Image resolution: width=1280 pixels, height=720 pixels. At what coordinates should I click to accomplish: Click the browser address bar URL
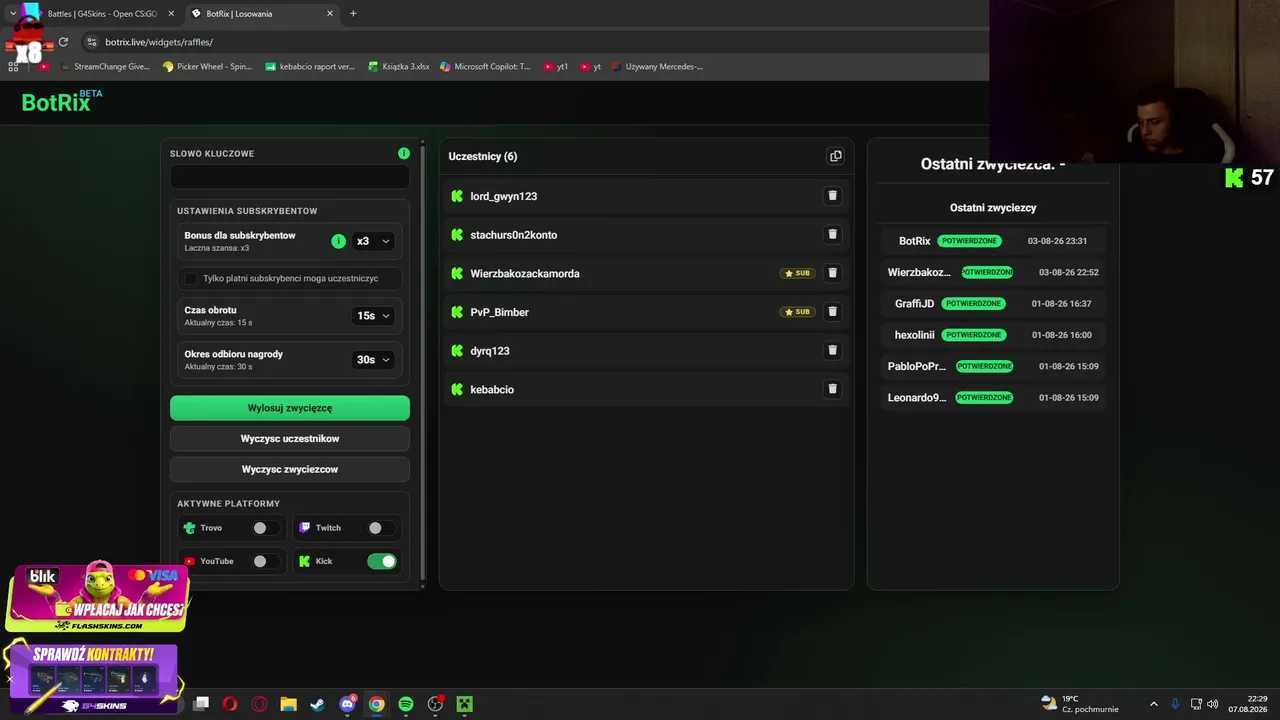[159, 42]
